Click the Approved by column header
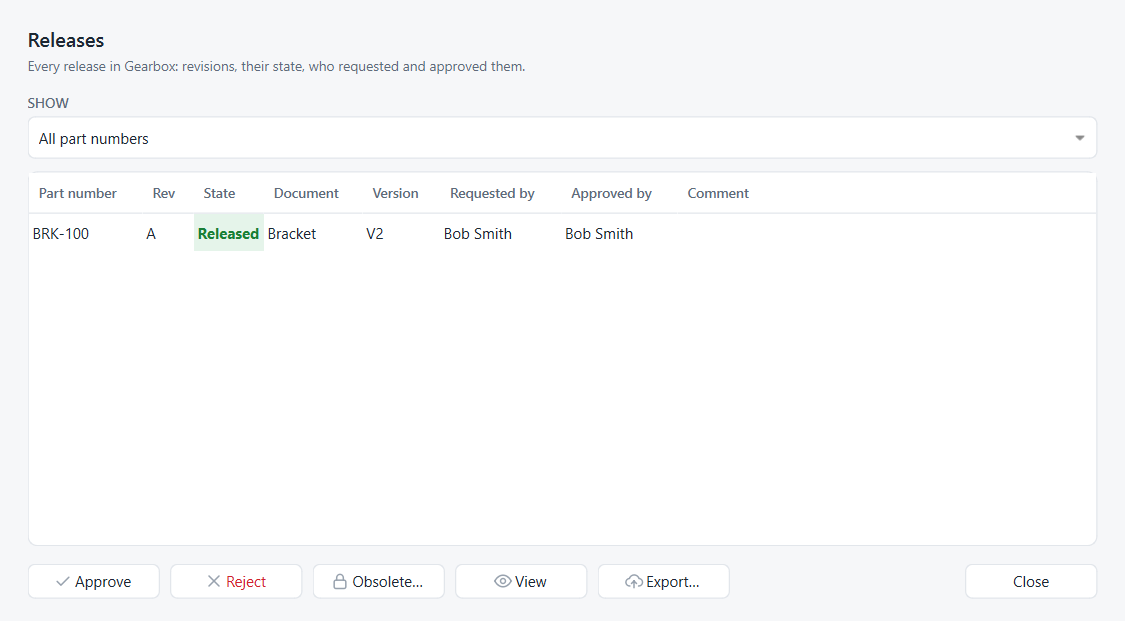Viewport: 1125px width, 621px height. coord(611,194)
